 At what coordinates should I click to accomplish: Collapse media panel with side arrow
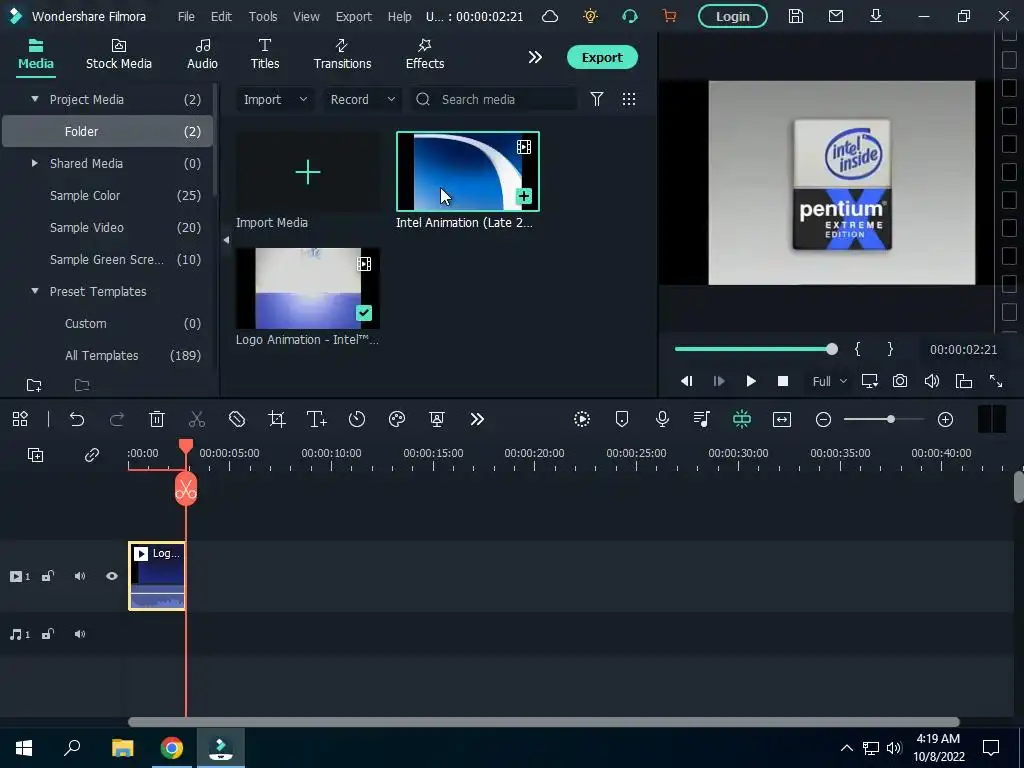tap(226, 240)
